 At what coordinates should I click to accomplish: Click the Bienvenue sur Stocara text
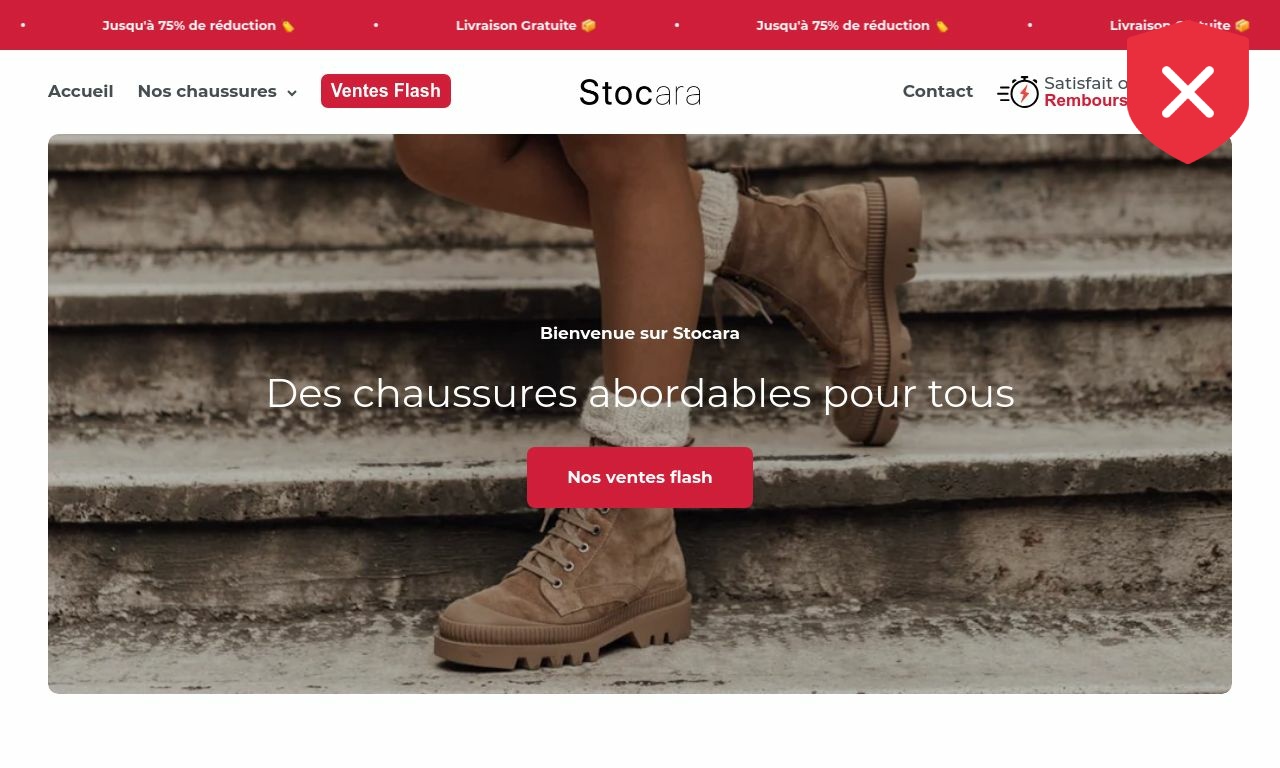click(640, 333)
